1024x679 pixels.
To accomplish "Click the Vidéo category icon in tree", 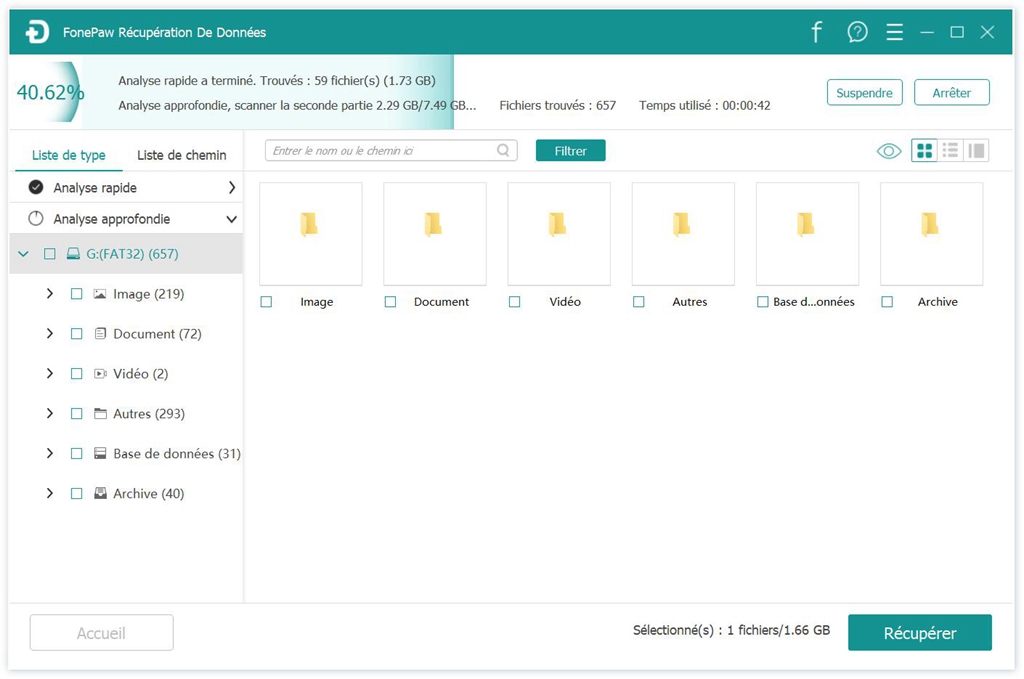I will 100,373.
